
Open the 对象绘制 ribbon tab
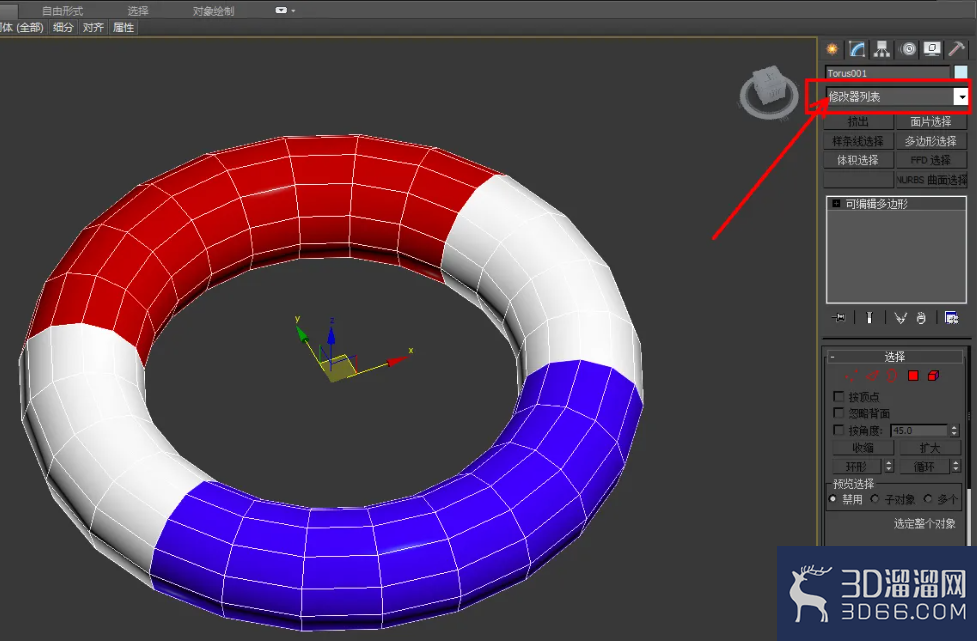pos(213,11)
